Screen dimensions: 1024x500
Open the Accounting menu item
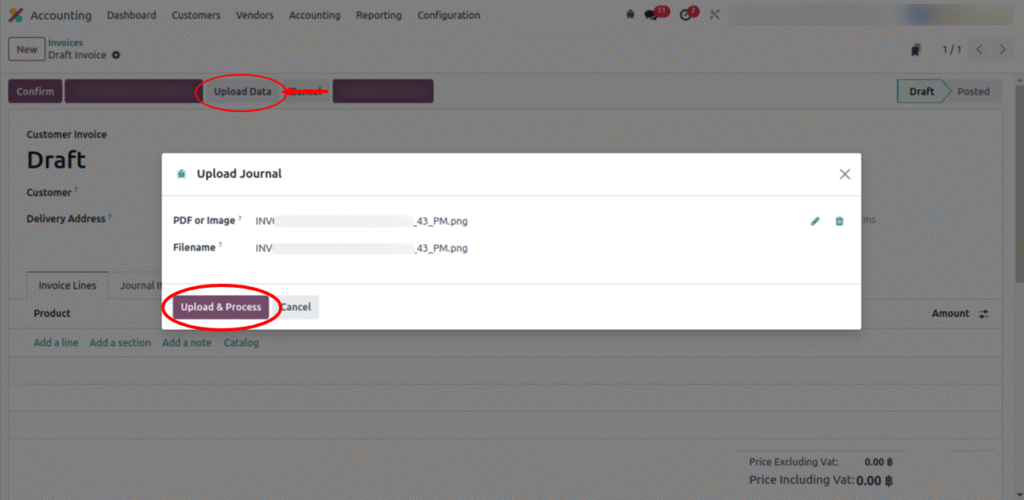point(315,15)
